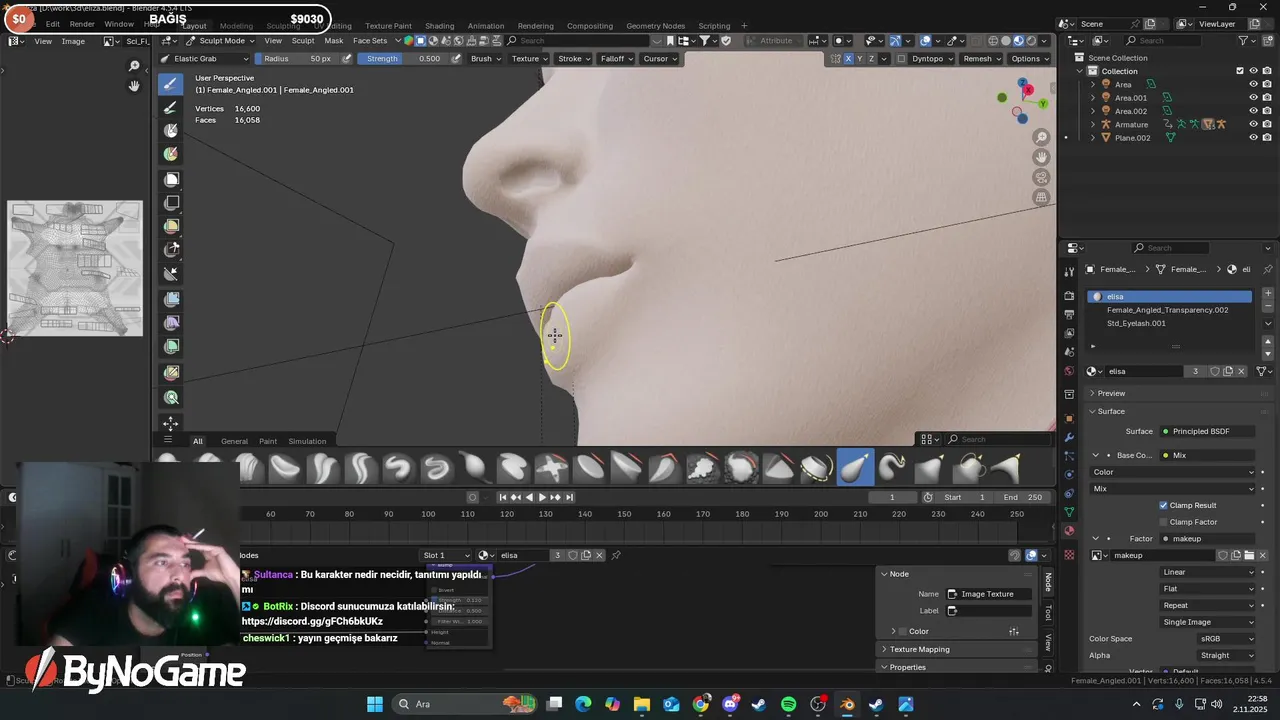Switch perspective/orthographic grid icon in viewport

tap(1041, 197)
